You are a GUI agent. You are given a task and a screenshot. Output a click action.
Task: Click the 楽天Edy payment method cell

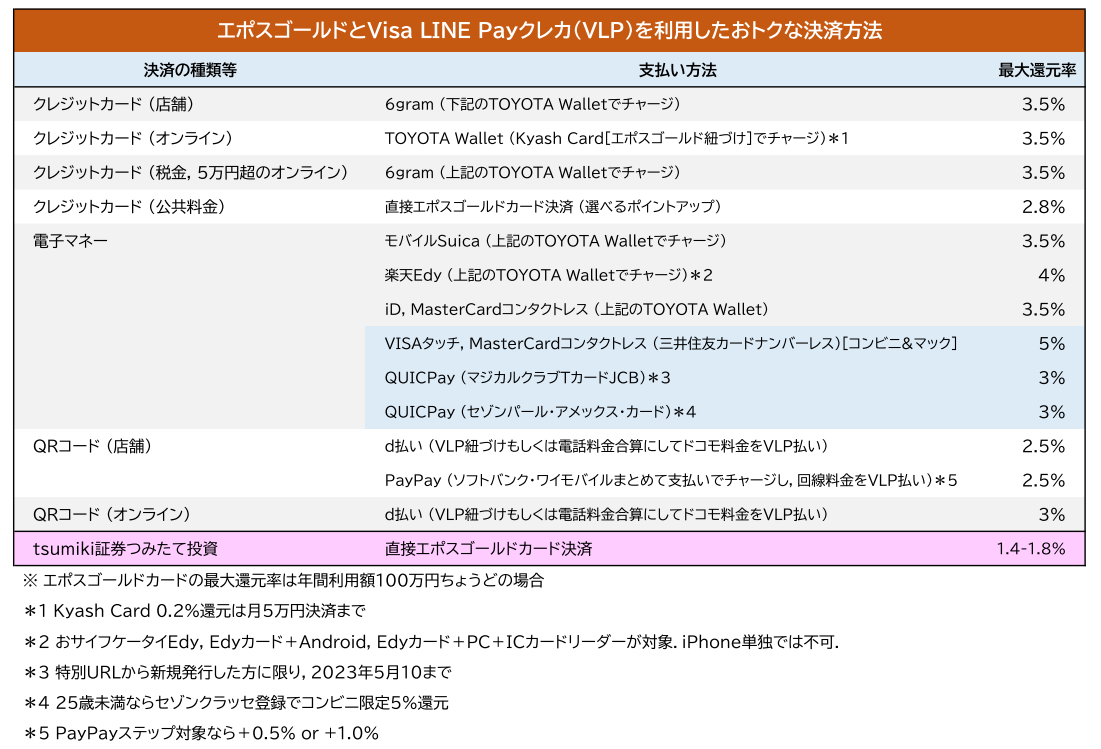548,275
